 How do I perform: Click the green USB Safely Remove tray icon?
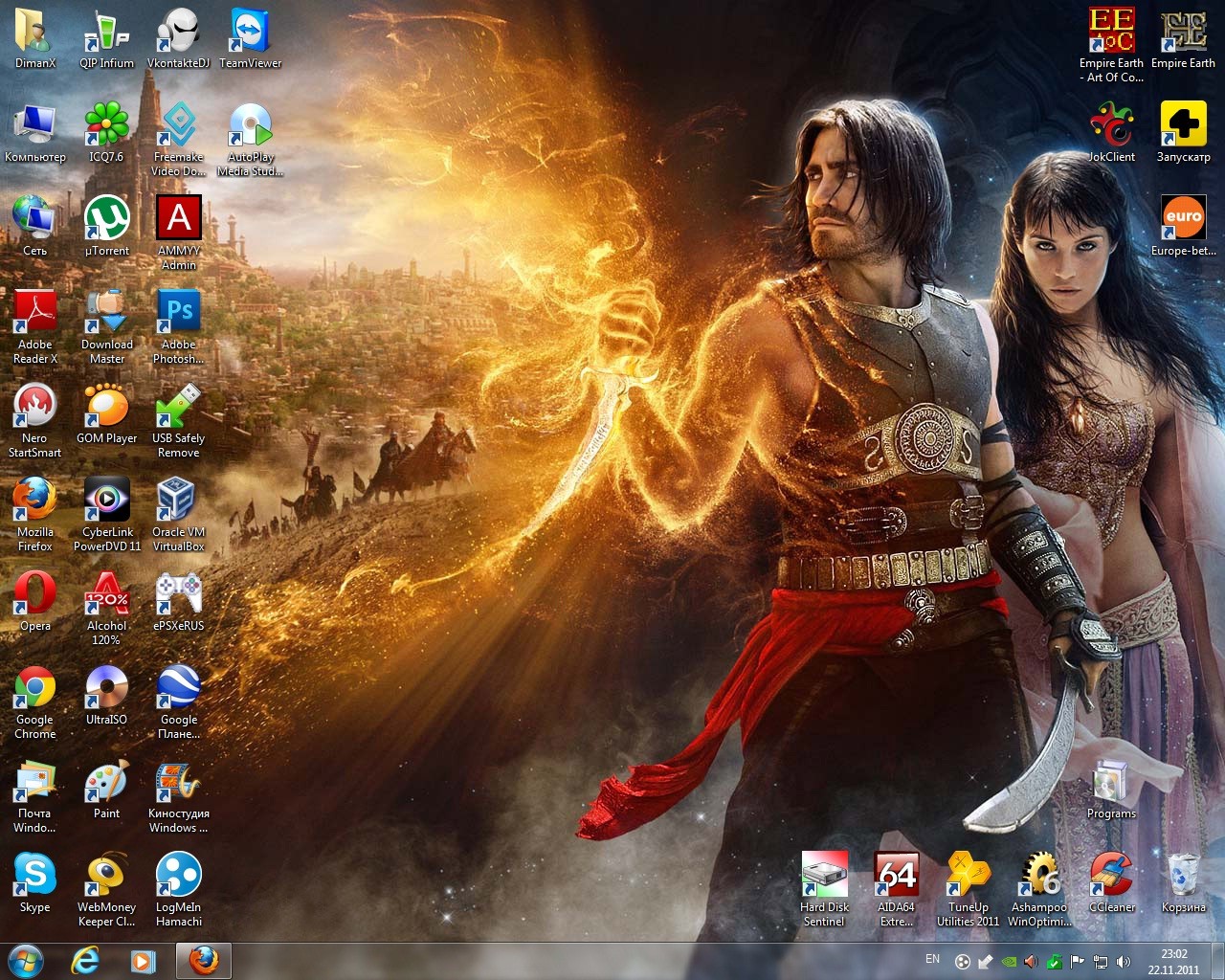[x=1055, y=962]
